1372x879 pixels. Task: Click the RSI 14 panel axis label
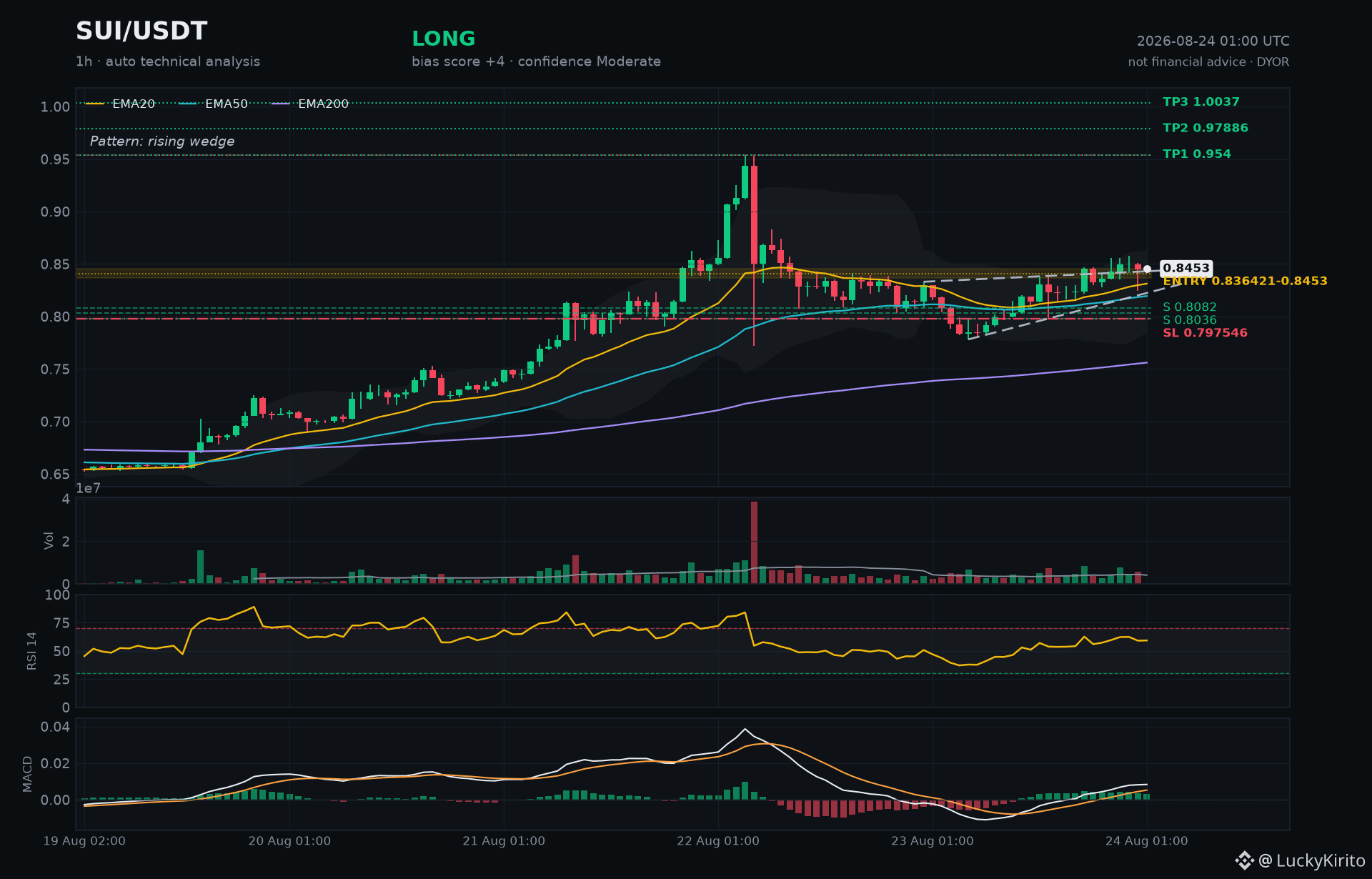click(x=31, y=651)
